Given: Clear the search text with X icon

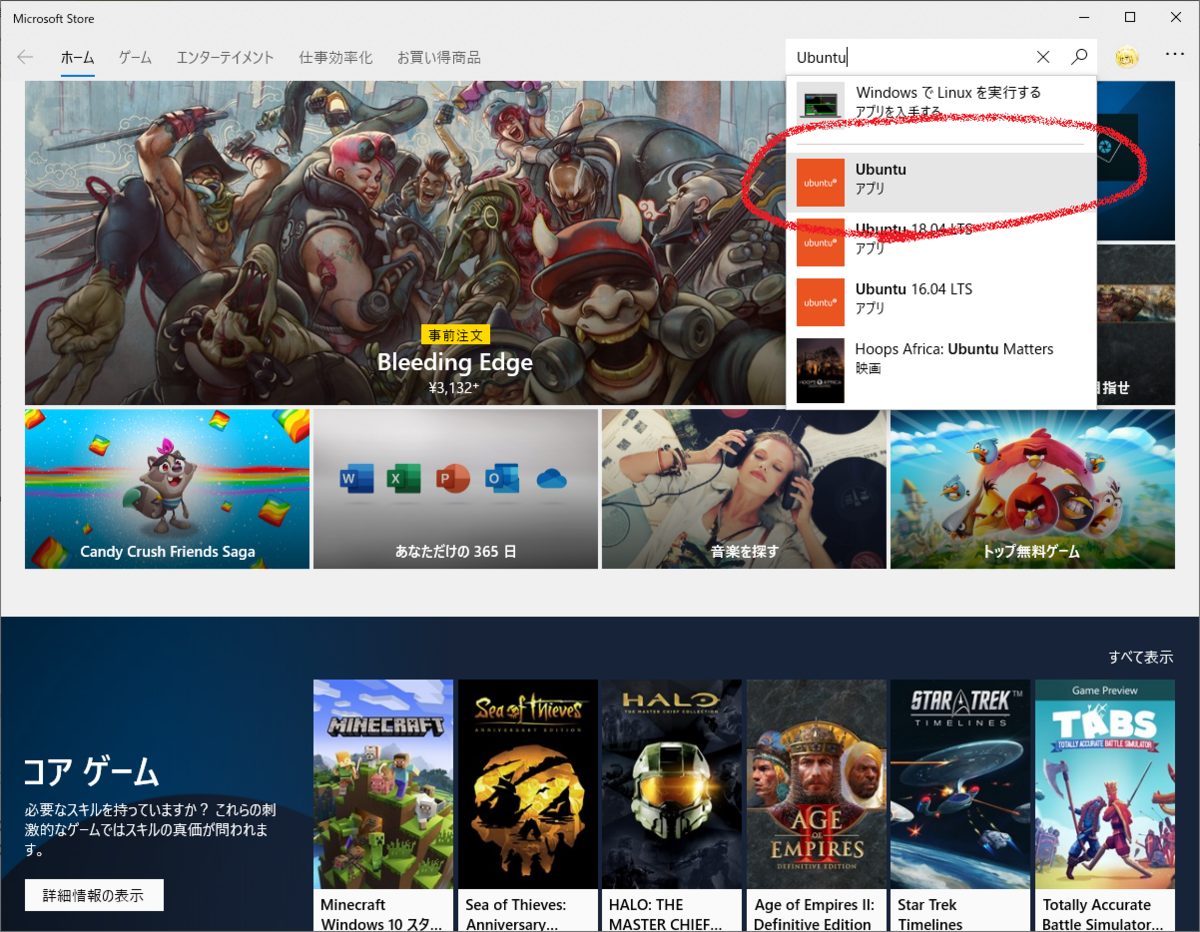Looking at the screenshot, I should click(x=1043, y=57).
